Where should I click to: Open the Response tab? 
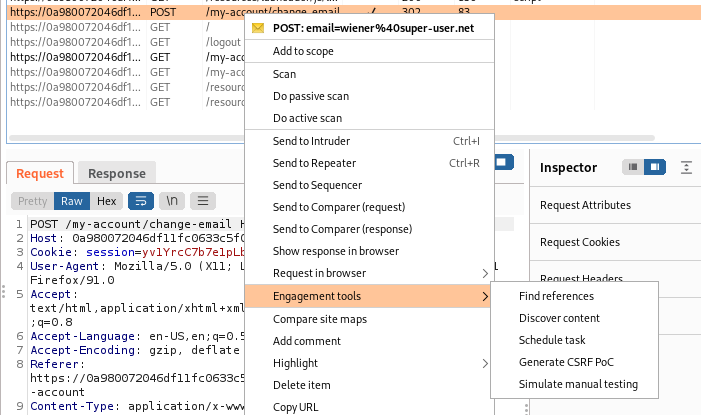pos(117,173)
